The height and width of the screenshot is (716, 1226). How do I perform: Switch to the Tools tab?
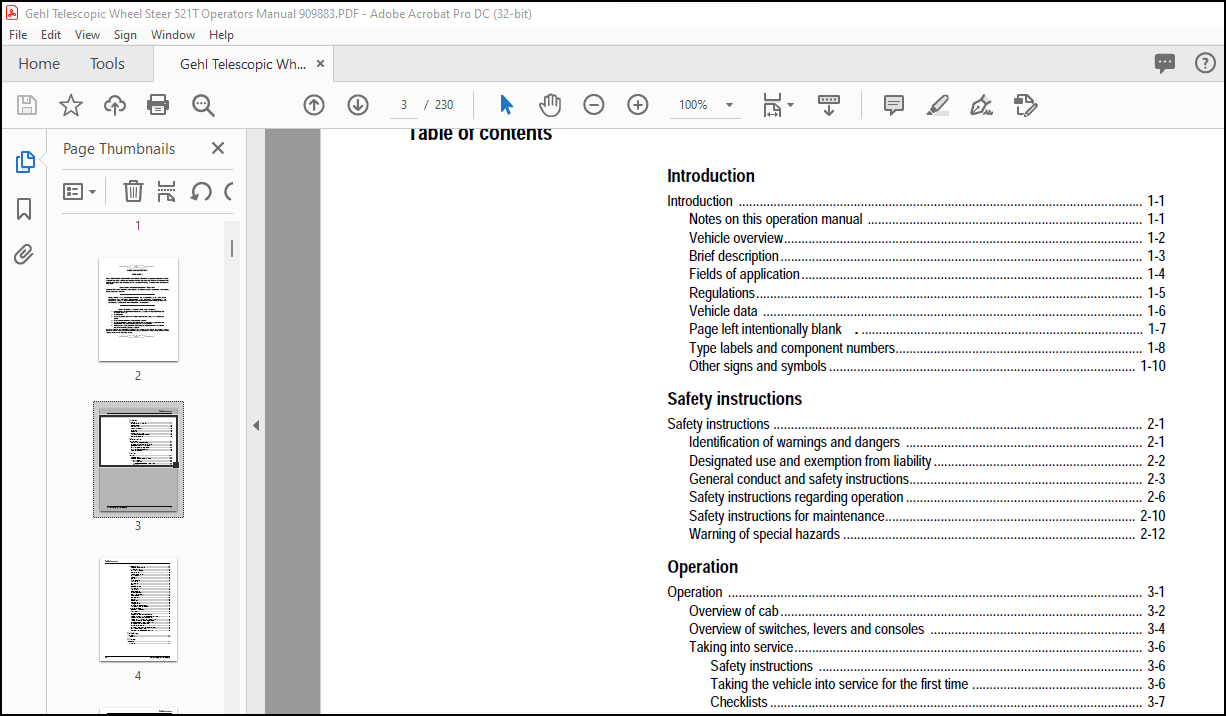pyautogui.click(x=107, y=64)
